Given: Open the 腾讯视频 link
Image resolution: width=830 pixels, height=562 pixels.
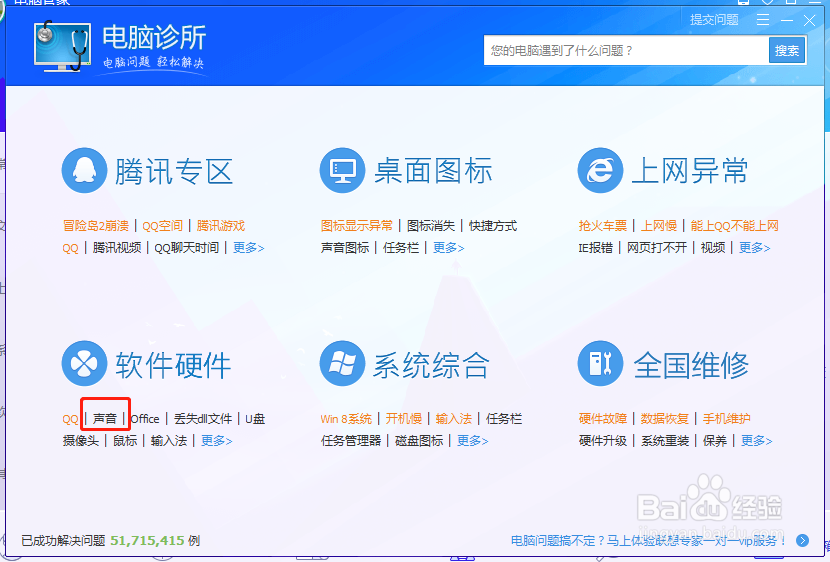Looking at the screenshot, I should click(x=116, y=248).
